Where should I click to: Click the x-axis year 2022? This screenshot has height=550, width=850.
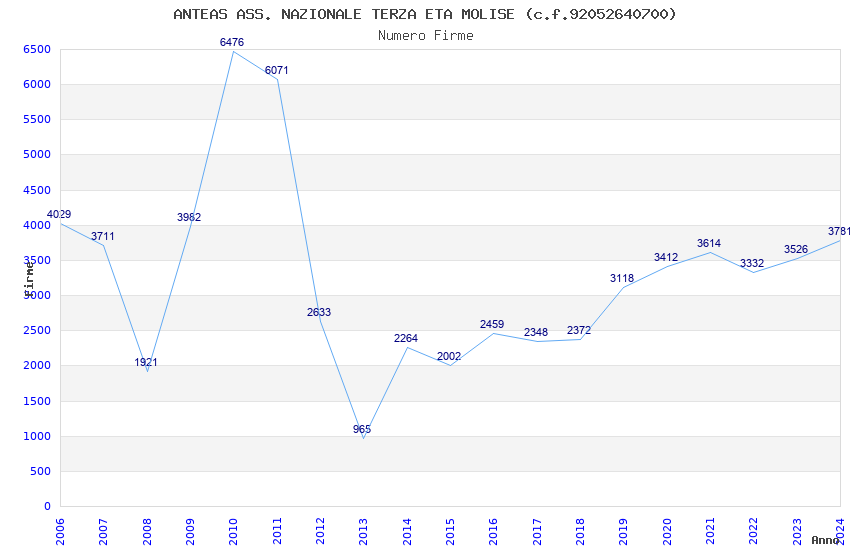754,532
